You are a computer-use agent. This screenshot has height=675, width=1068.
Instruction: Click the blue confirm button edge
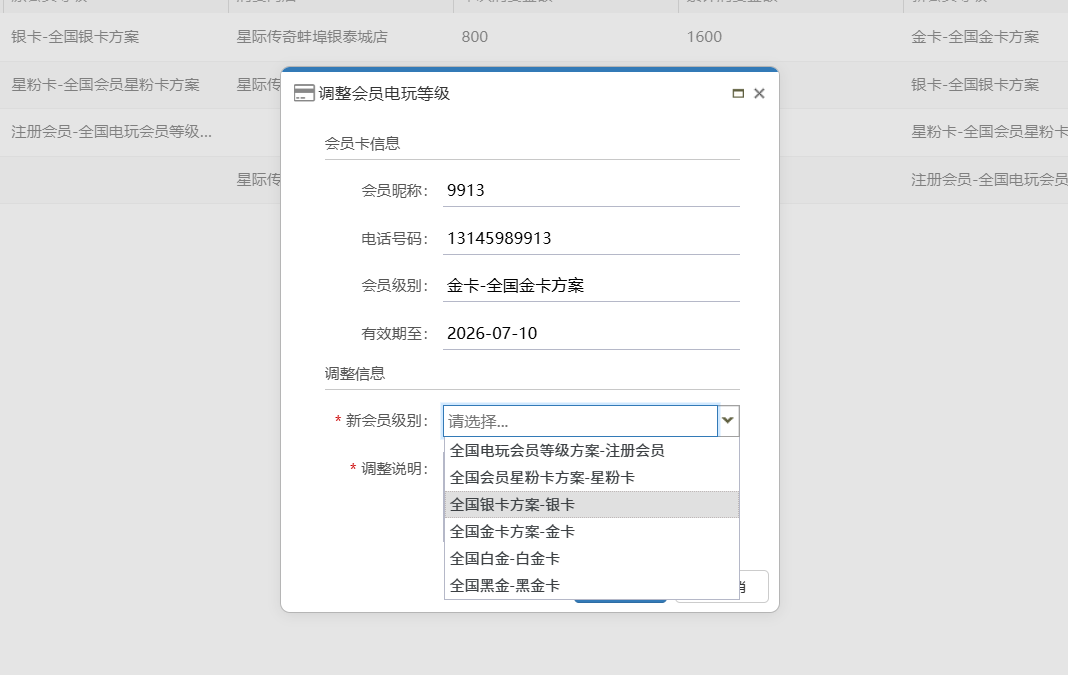620,600
